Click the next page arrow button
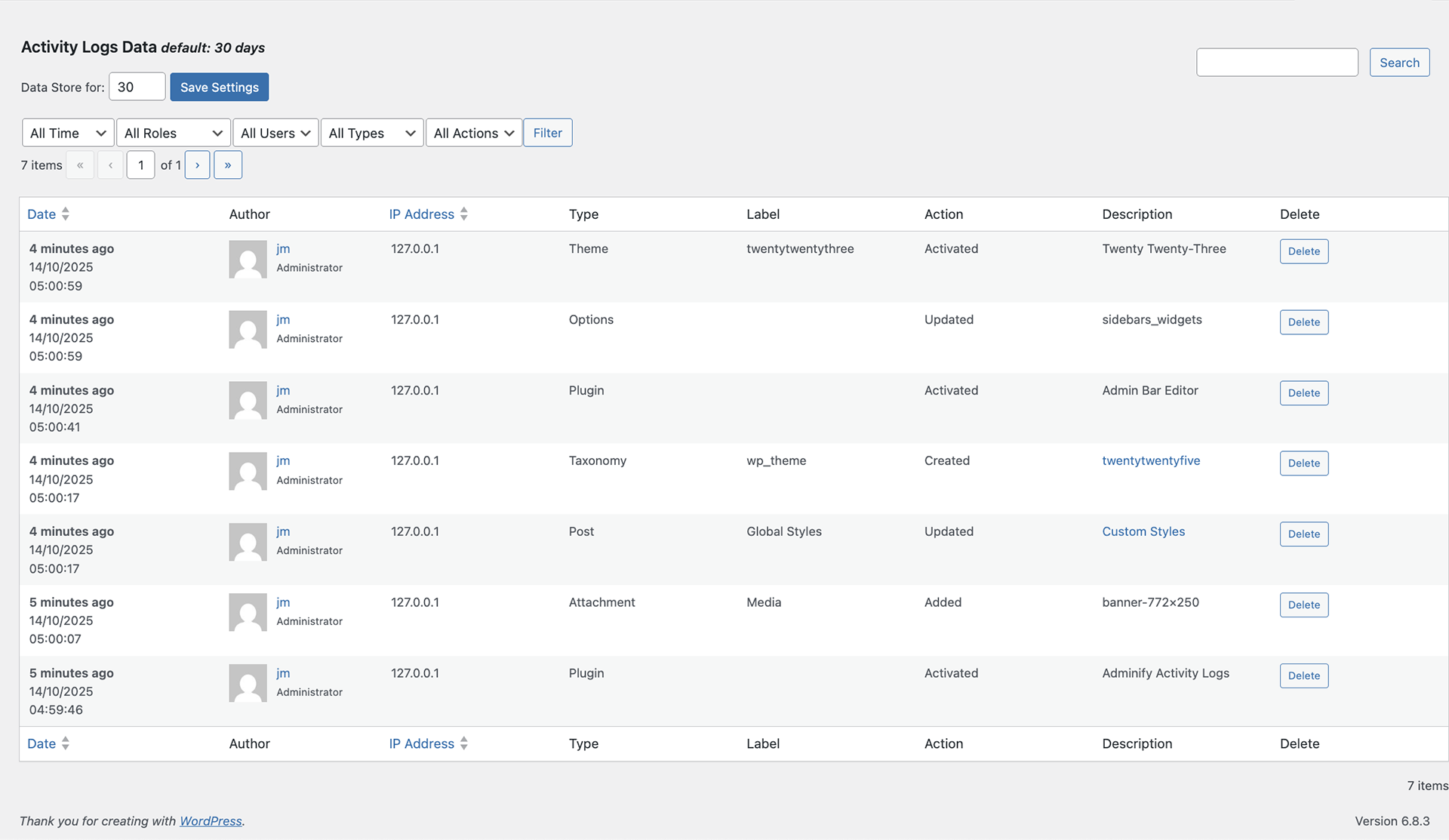Screen dimensions: 1449x840 (x=197, y=165)
